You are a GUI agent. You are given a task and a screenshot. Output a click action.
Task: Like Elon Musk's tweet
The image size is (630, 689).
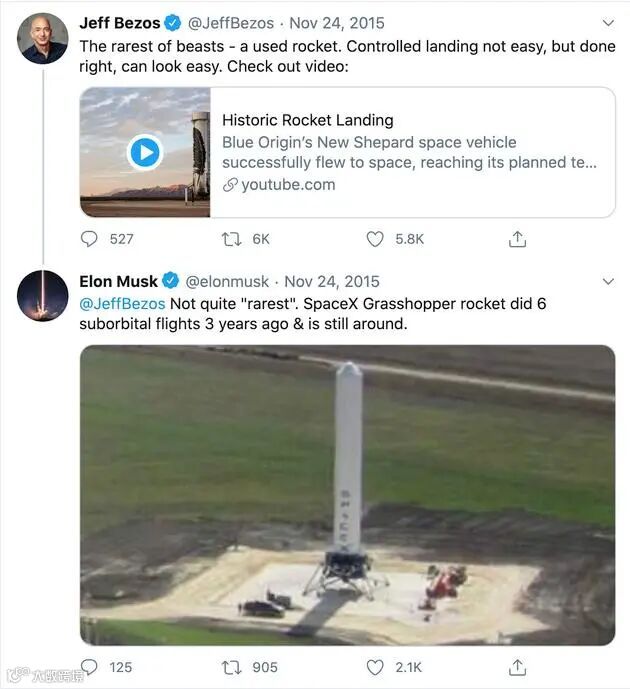[x=375, y=667]
